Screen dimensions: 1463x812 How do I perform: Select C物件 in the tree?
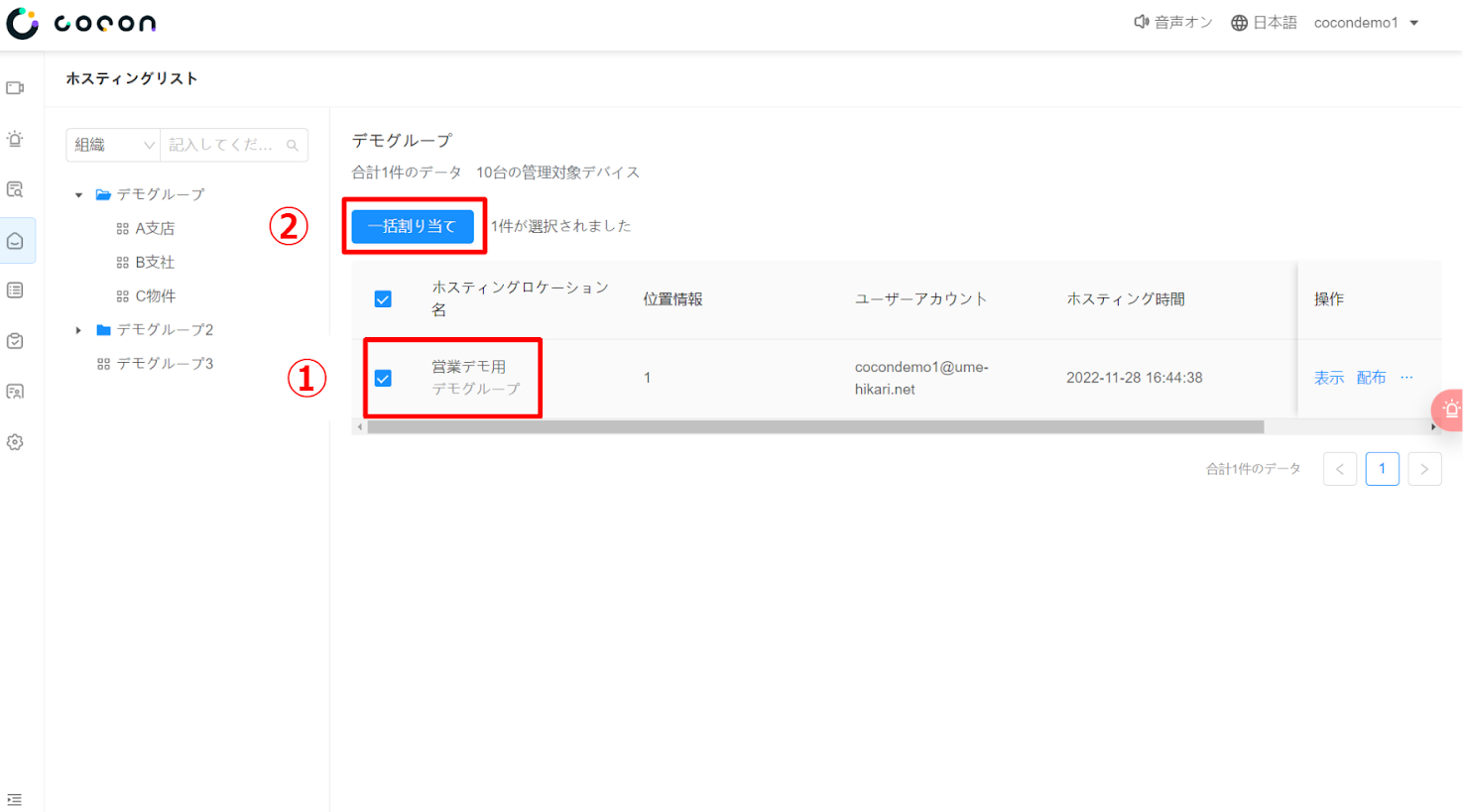(156, 296)
